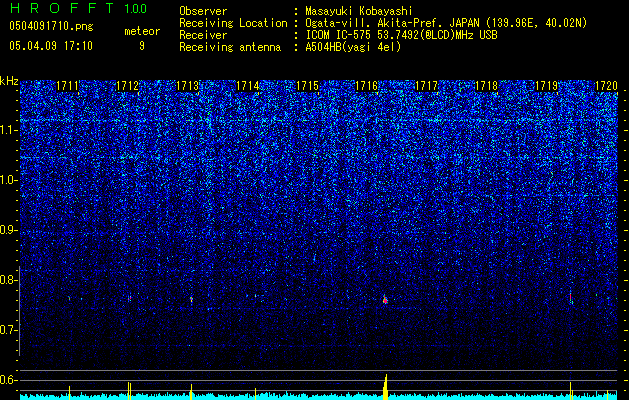
Task: Click the 0.9 frequency axis label
Action: click(x=8, y=230)
